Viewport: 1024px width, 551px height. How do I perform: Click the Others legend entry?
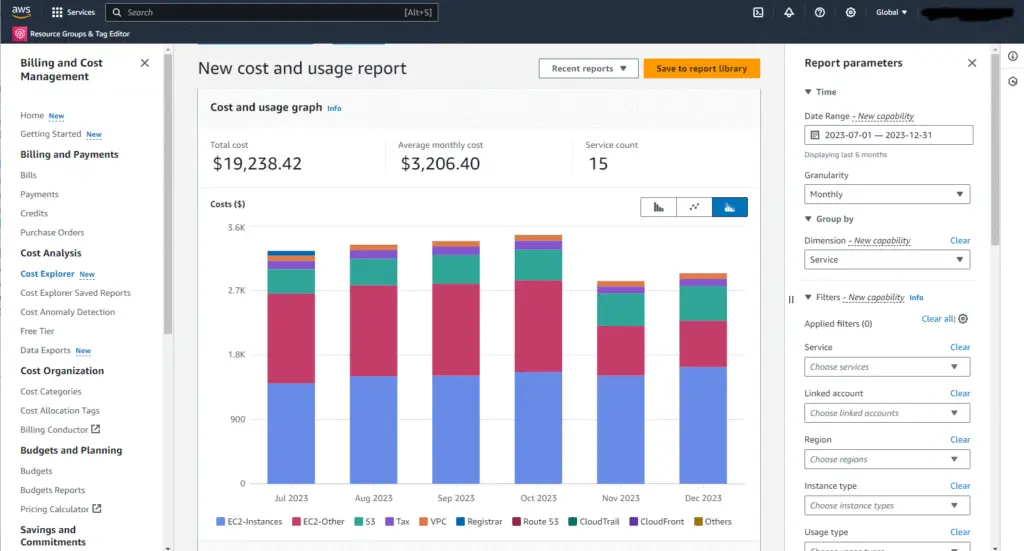712,522
